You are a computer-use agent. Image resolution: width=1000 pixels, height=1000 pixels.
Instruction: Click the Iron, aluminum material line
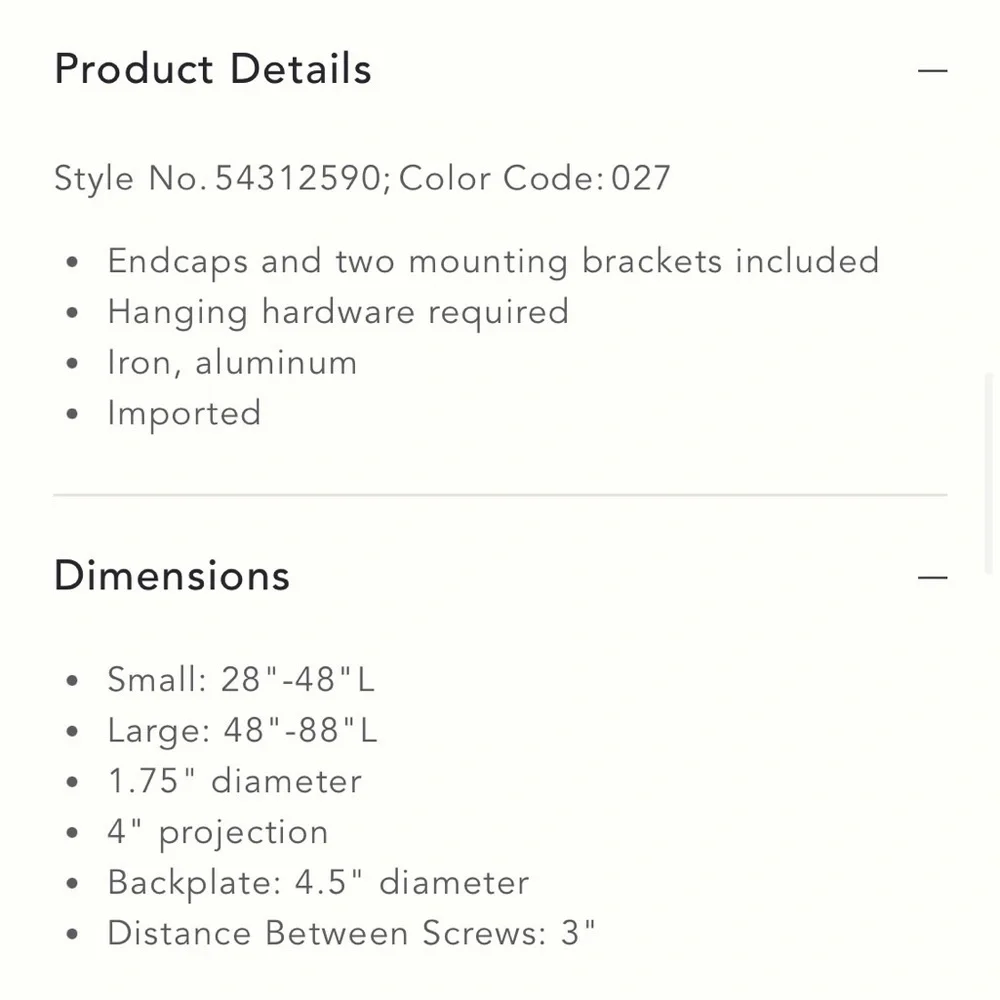click(x=232, y=363)
